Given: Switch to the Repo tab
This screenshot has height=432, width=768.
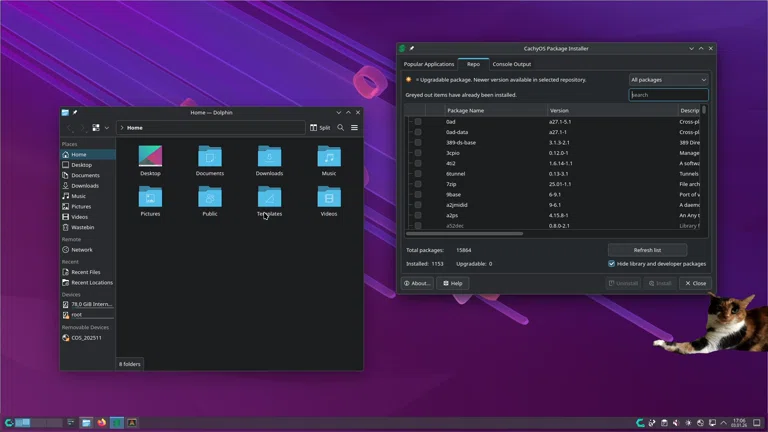Looking at the screenshot, I should tap(473, 64).
